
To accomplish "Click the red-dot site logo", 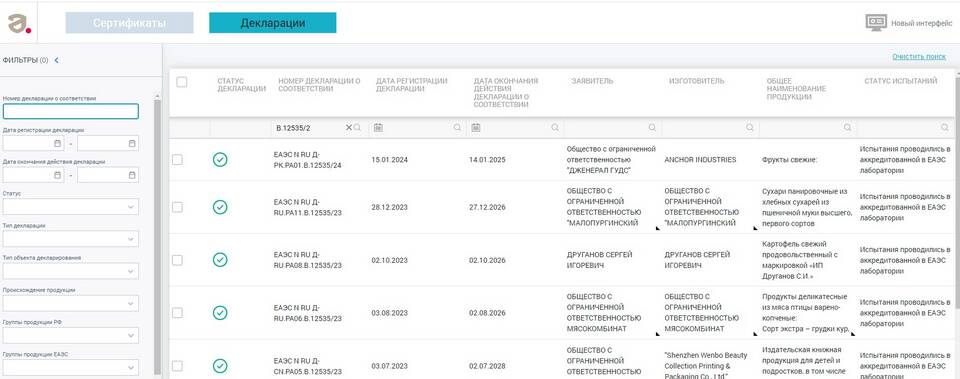I will (19, 23).
